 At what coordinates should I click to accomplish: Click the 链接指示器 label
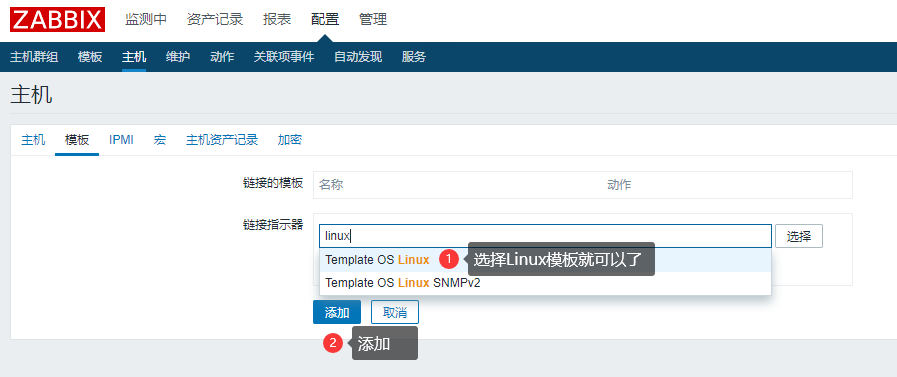pos(273,225)
